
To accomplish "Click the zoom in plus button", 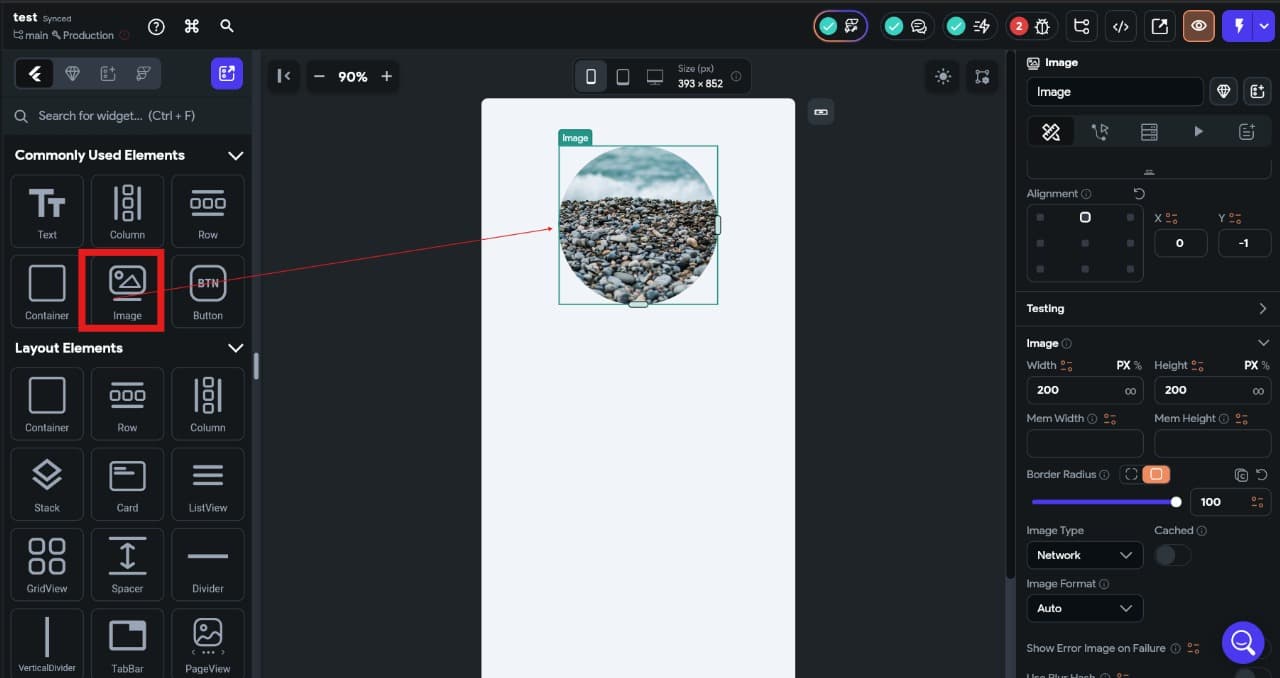I will click(x=386, y=77).
